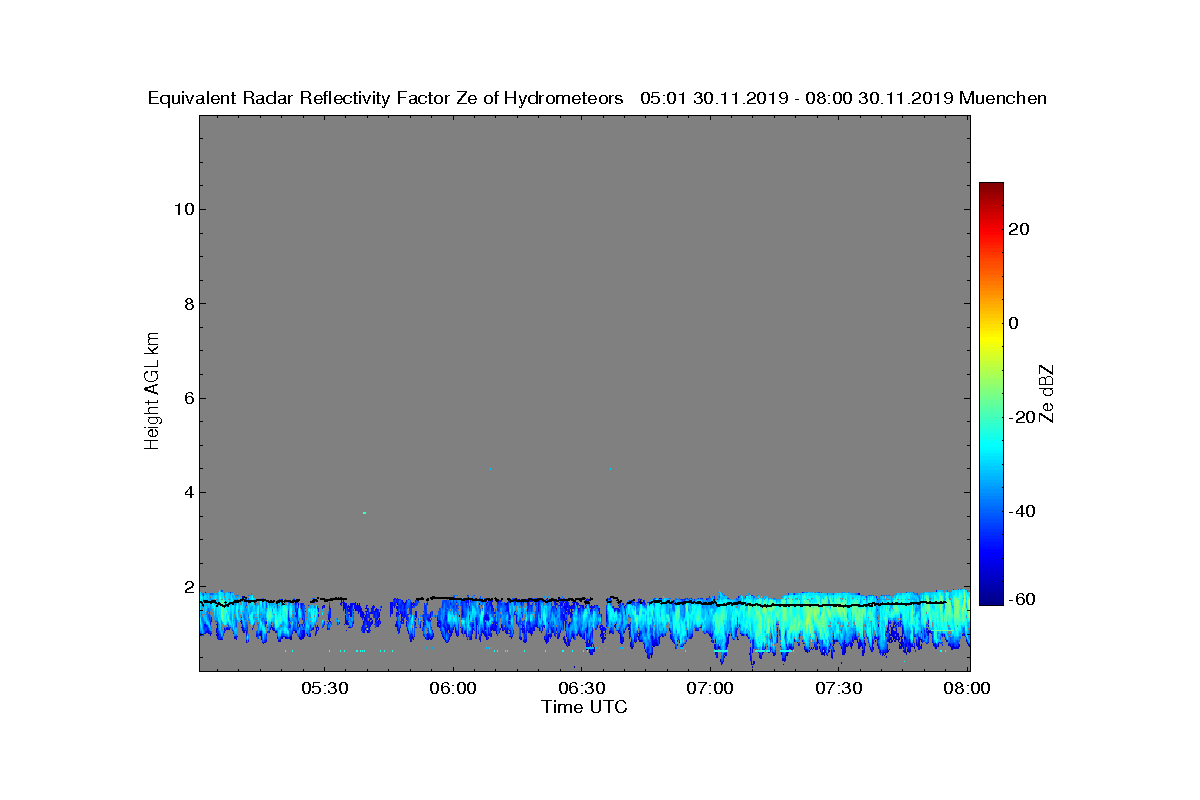The height and width of the screenshot is (800, 1200).
Task: Click the 05:30 time tick label
Action: click(323, 688)
